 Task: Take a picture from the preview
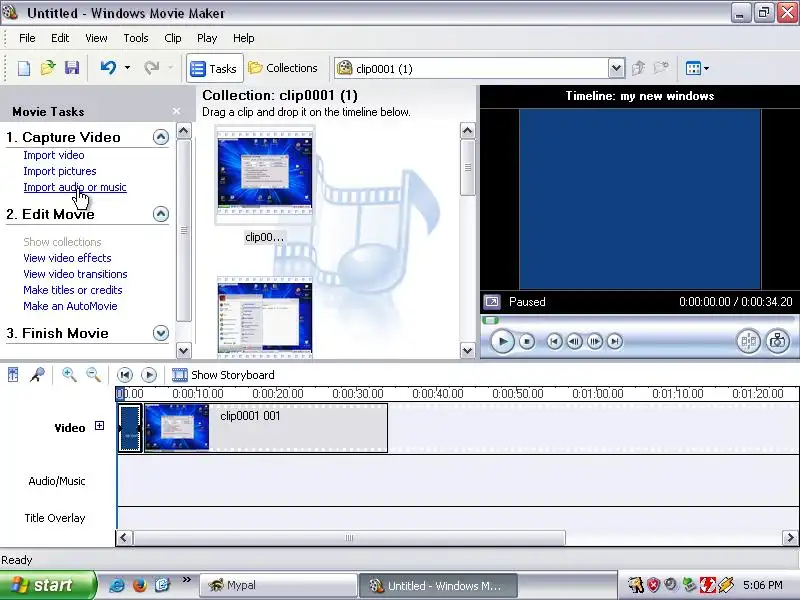(777, 341)
